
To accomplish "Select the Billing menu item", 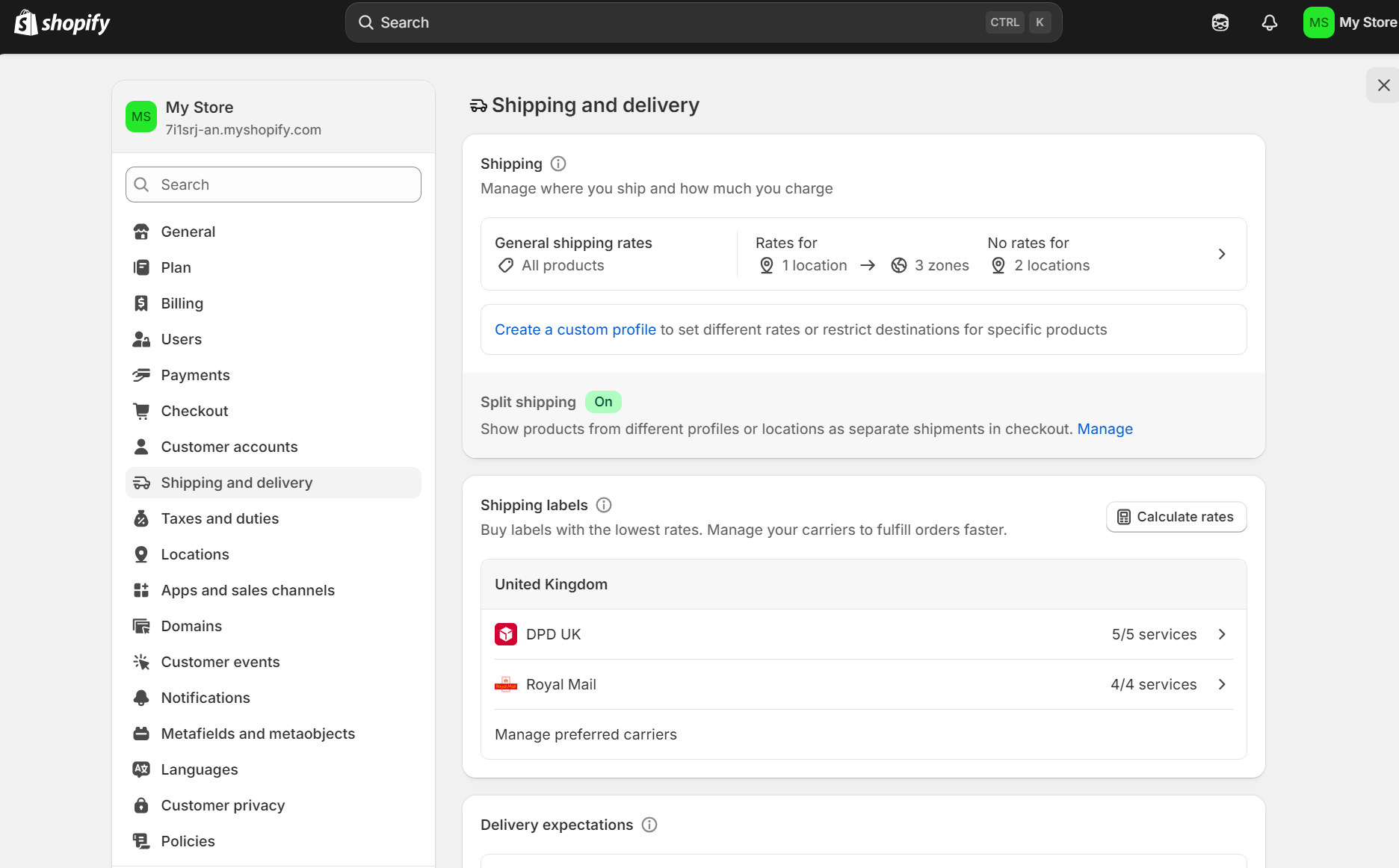I will click(182, 303).
